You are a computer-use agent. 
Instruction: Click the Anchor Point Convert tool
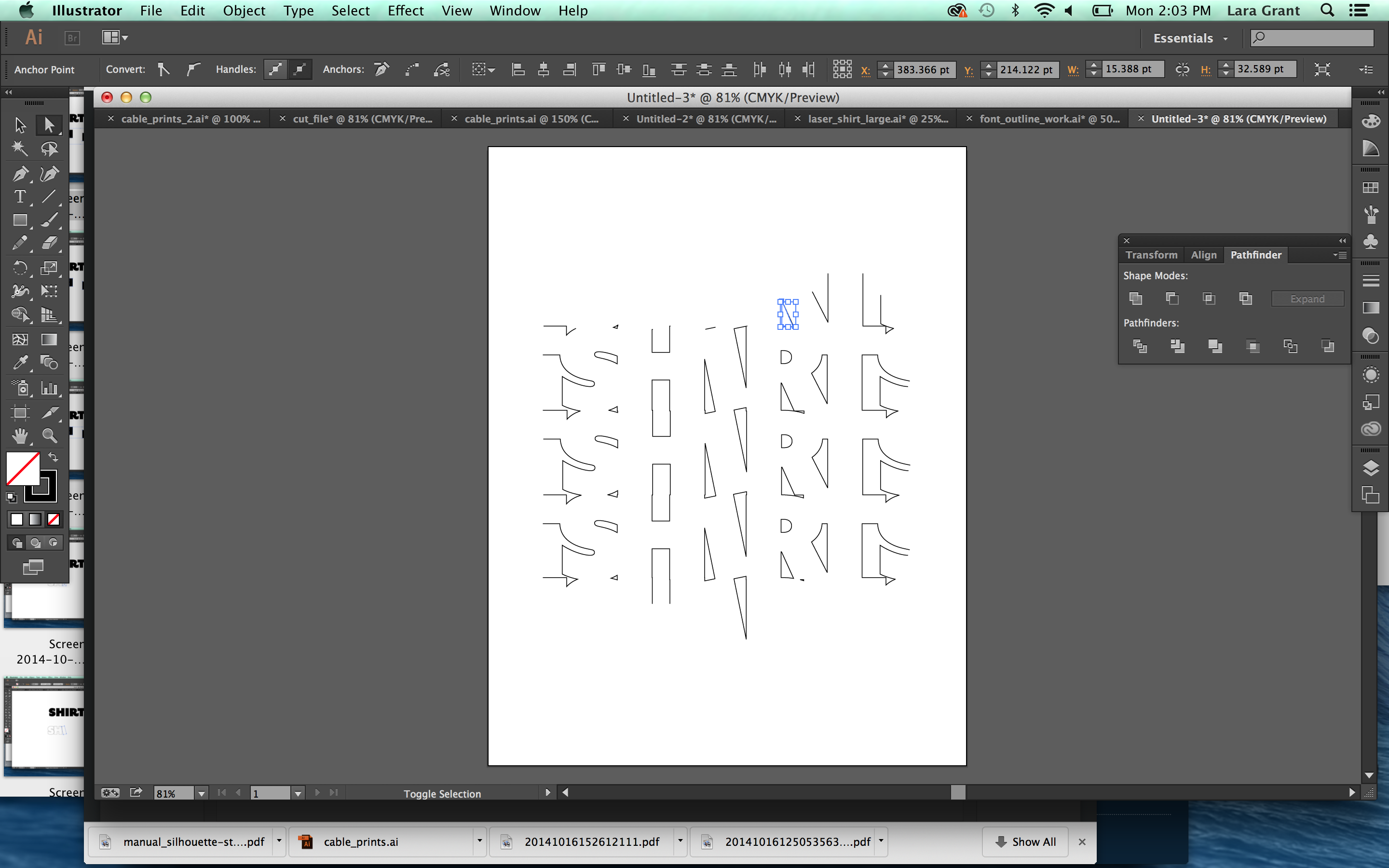pyautogui.click(x=164, y=69)
